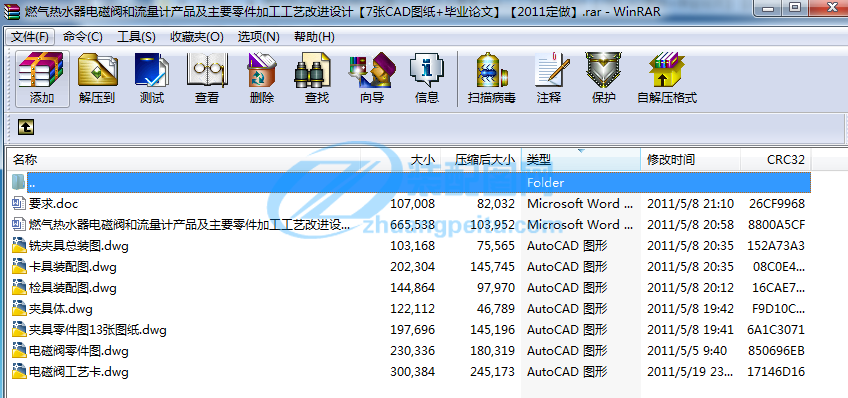Image resolution: width=848 pixels, height=398 pixels.
Task: Select the 夹具零件图13张图纸.dwg file
Action: (97, 329)
